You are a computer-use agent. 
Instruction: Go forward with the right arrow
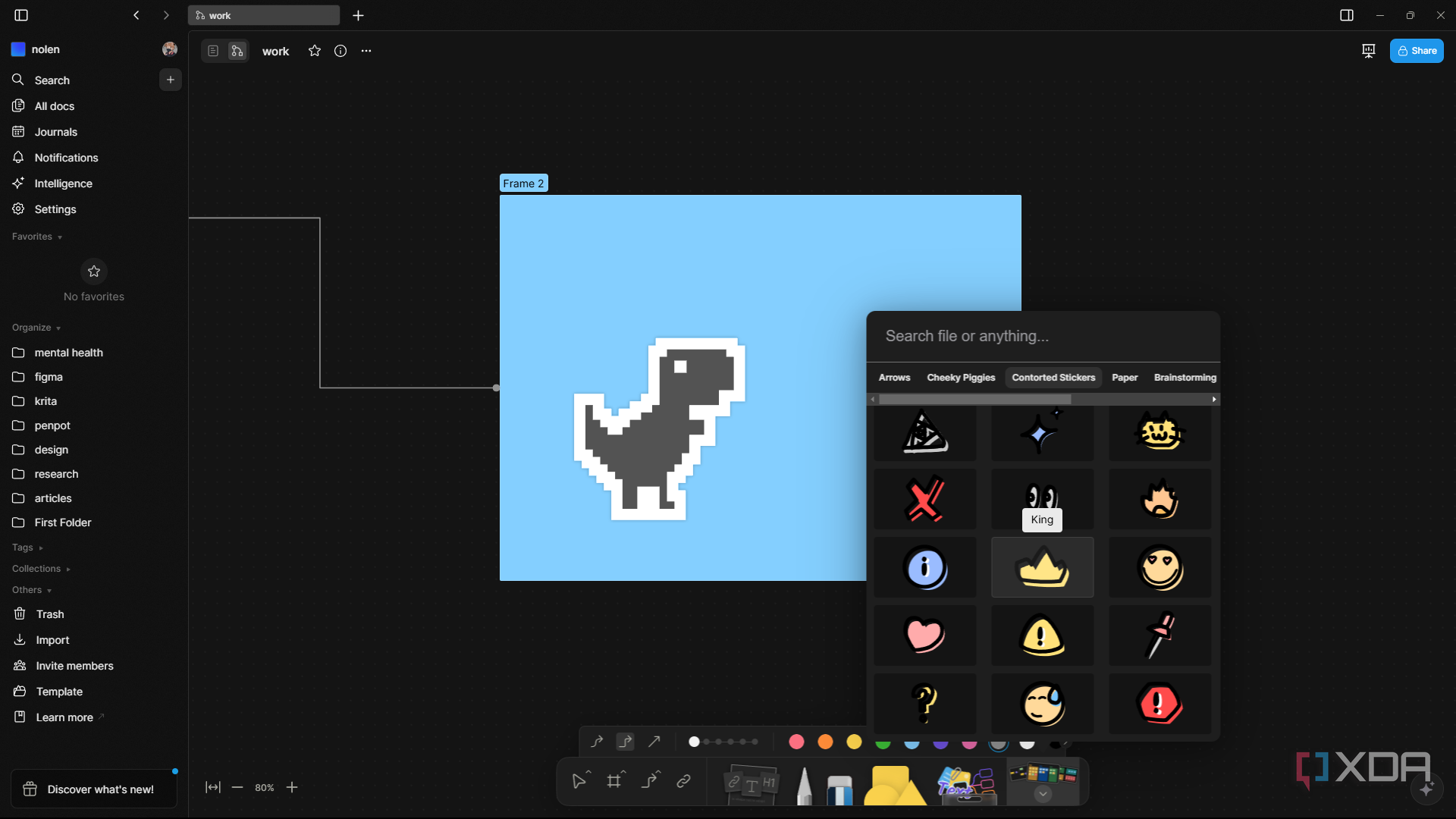click(166, 15)
